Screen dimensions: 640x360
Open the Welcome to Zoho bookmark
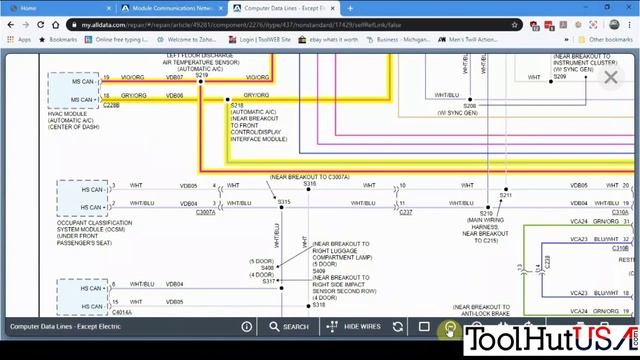(x=187, y=40)
